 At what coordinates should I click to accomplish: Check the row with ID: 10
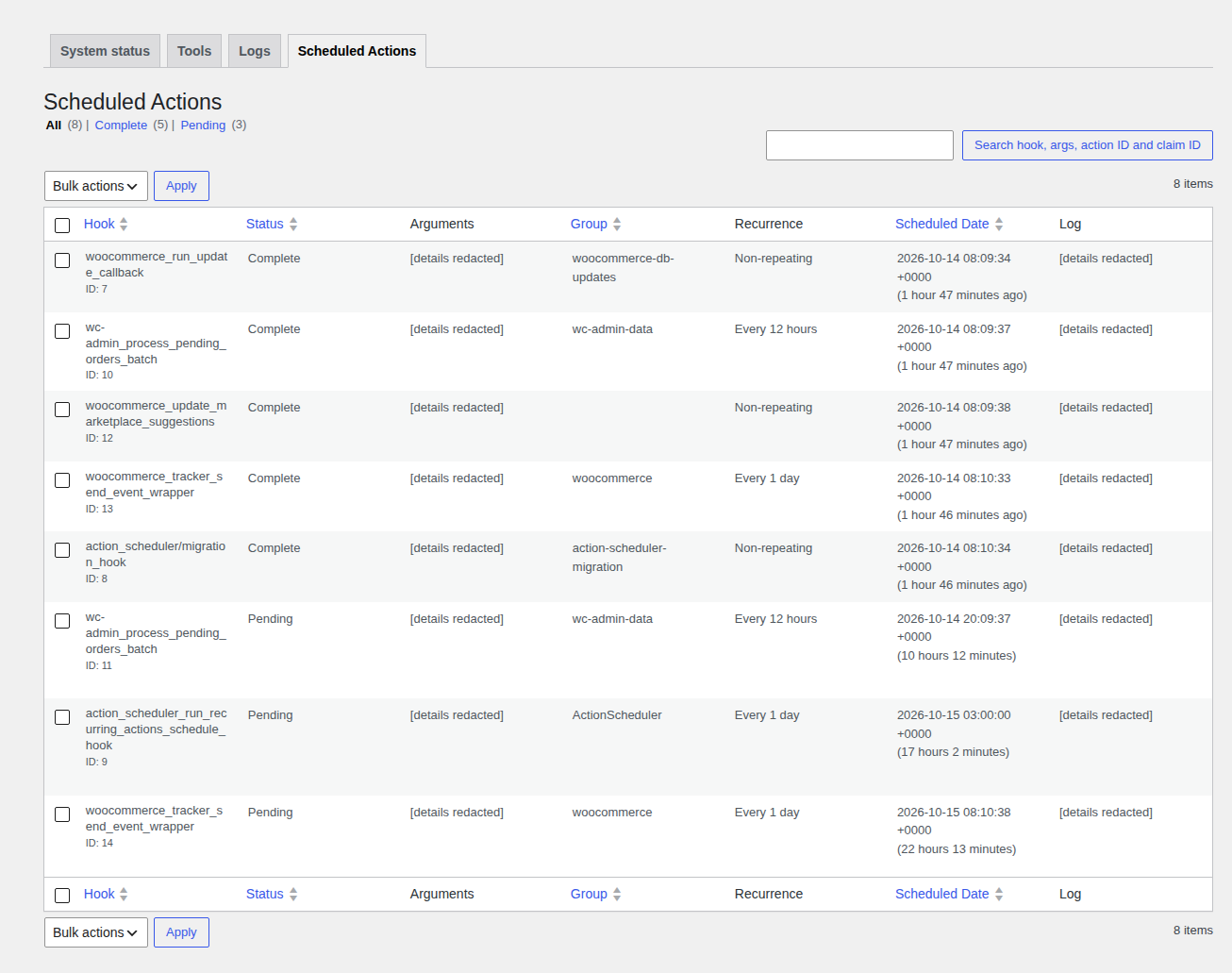(x=62, y=331)
